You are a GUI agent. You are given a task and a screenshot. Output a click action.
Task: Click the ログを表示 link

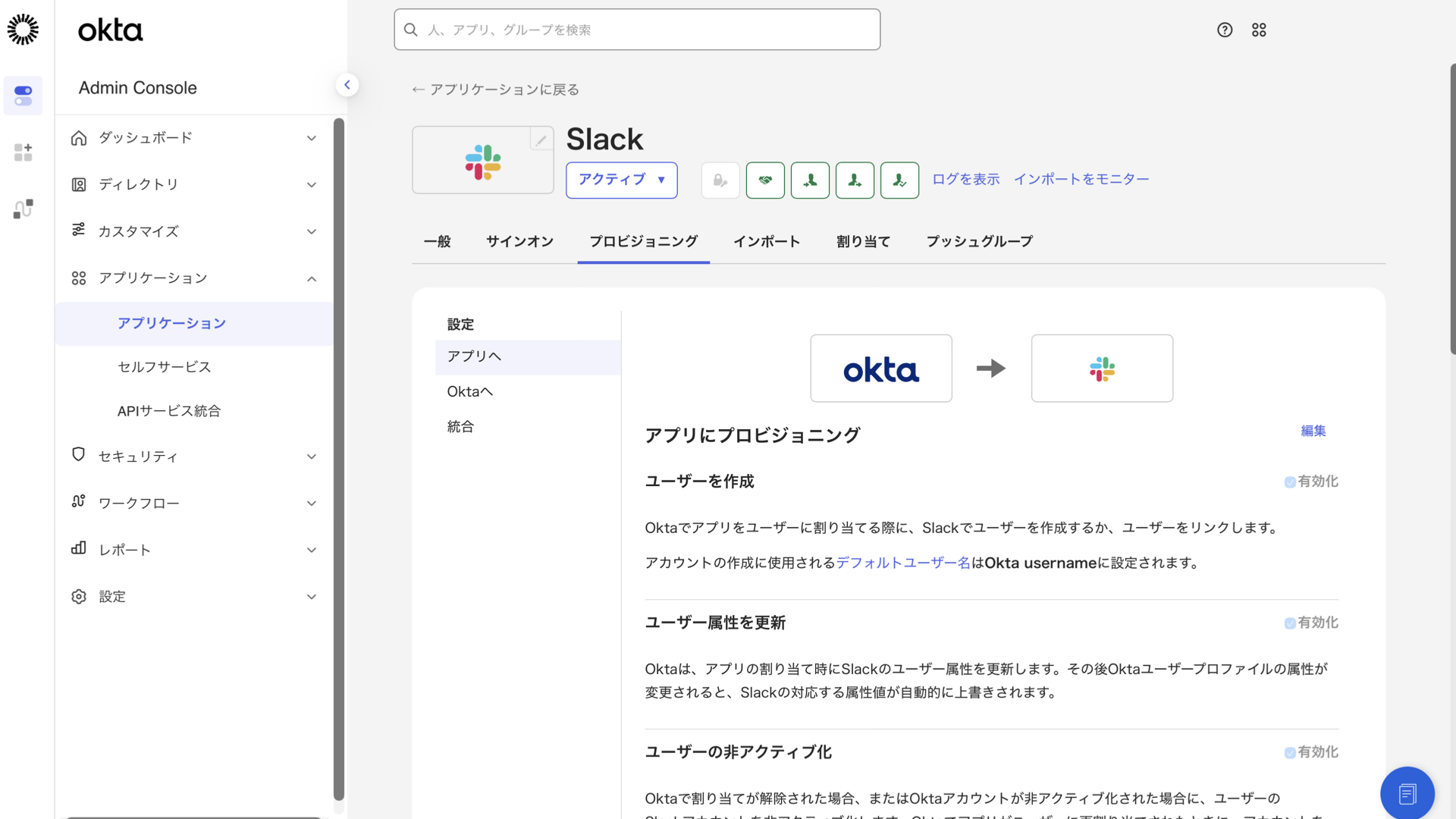[965, 179]
